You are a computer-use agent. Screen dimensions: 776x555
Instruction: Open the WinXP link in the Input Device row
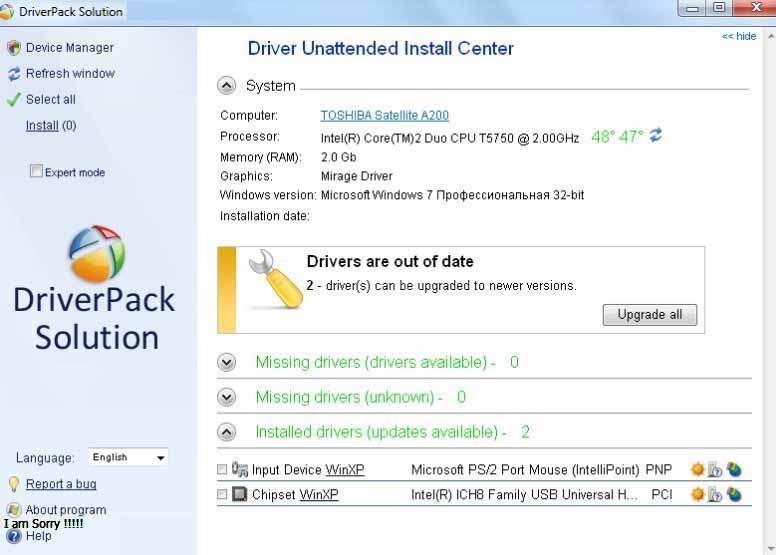coord(345,469)
